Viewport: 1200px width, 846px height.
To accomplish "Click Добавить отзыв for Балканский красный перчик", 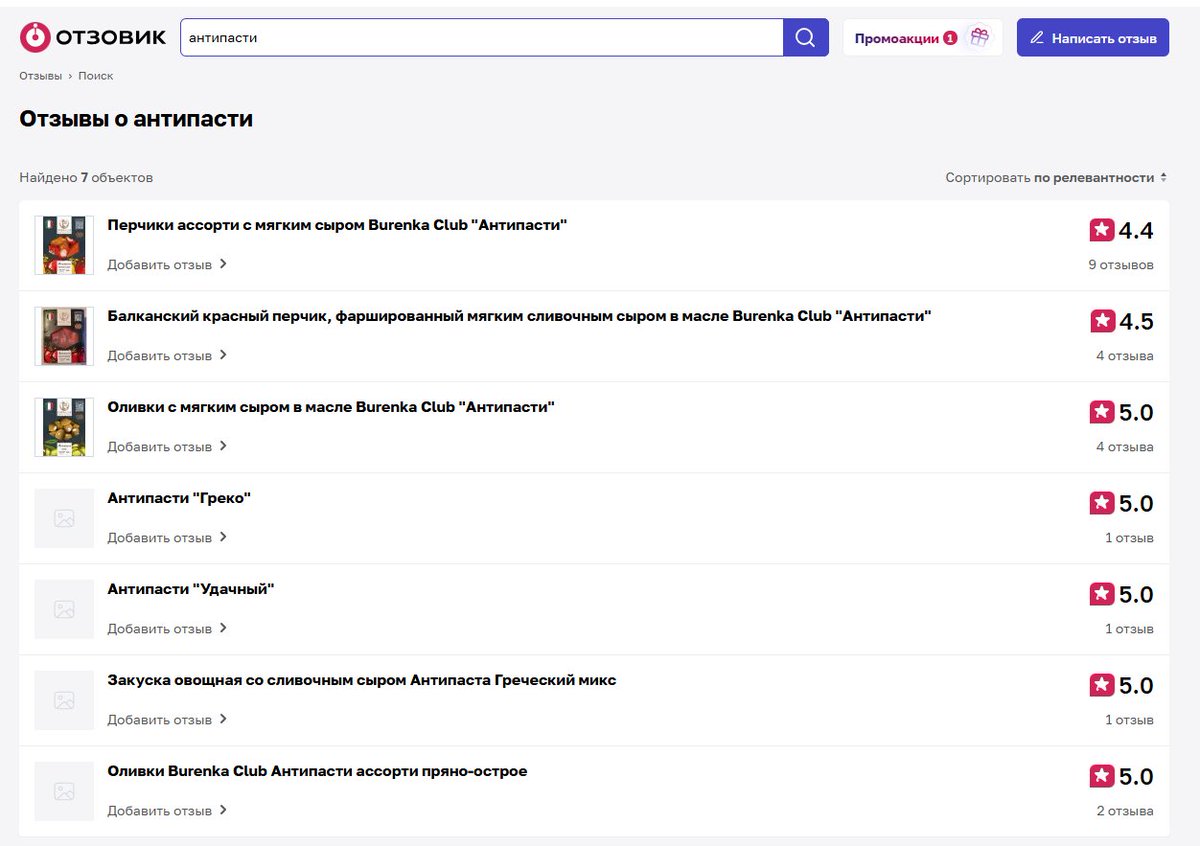I will coord(160,356).
